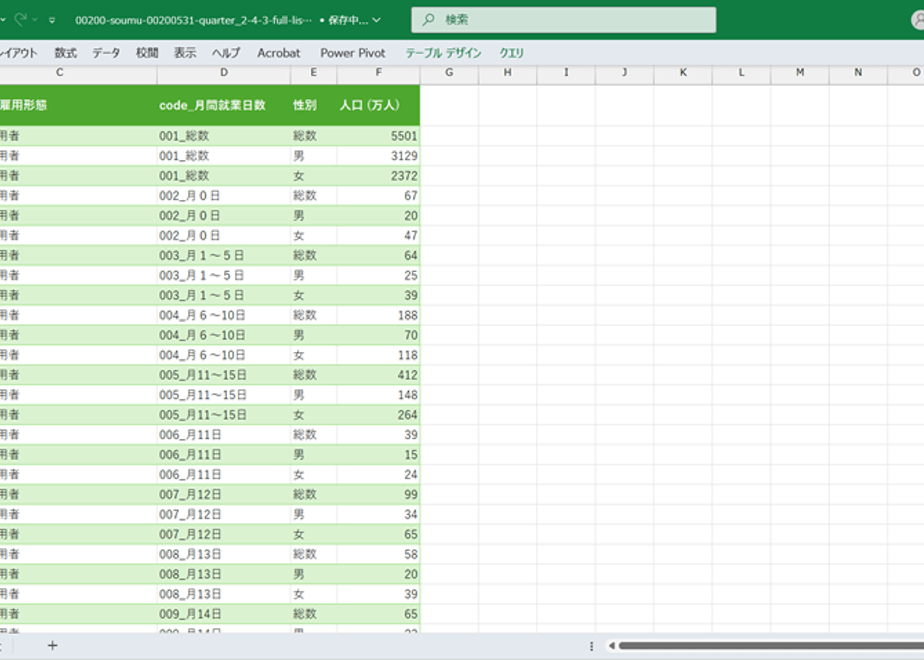This screenshot has height=660, width=924.
Task: Select column N header
Action: point(858,72)
